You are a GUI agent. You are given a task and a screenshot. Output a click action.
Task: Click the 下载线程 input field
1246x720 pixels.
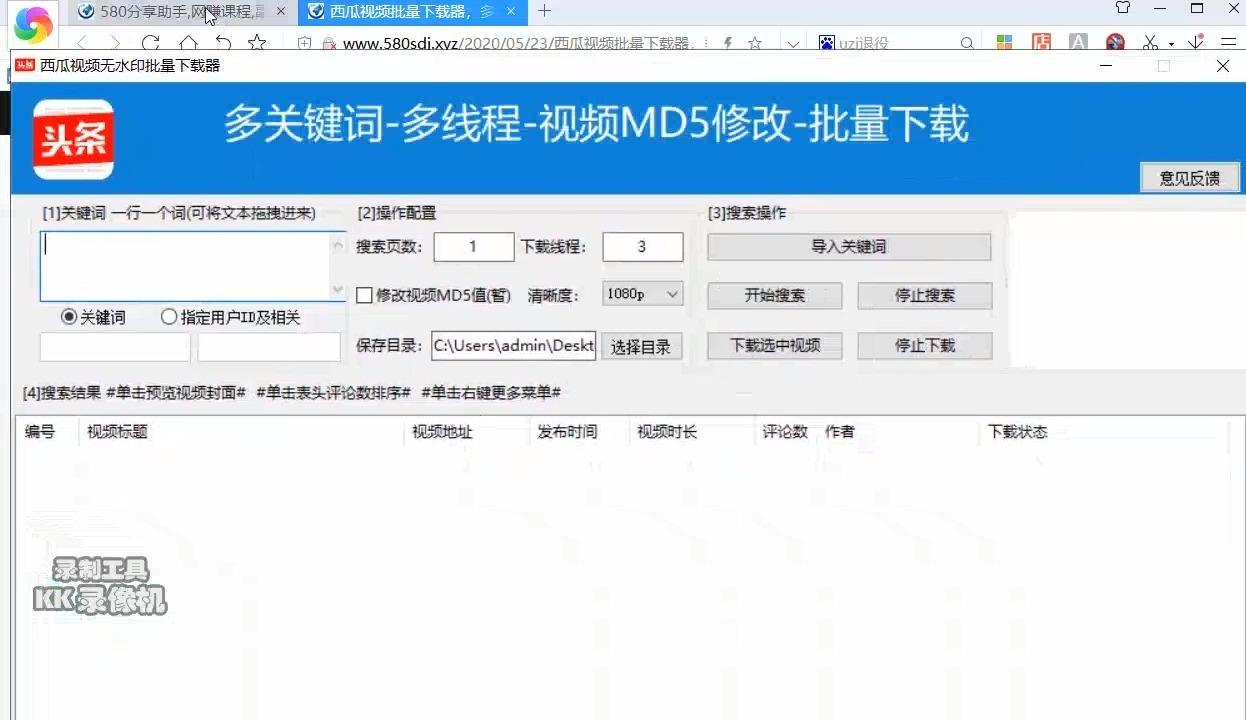coord(643,247)
